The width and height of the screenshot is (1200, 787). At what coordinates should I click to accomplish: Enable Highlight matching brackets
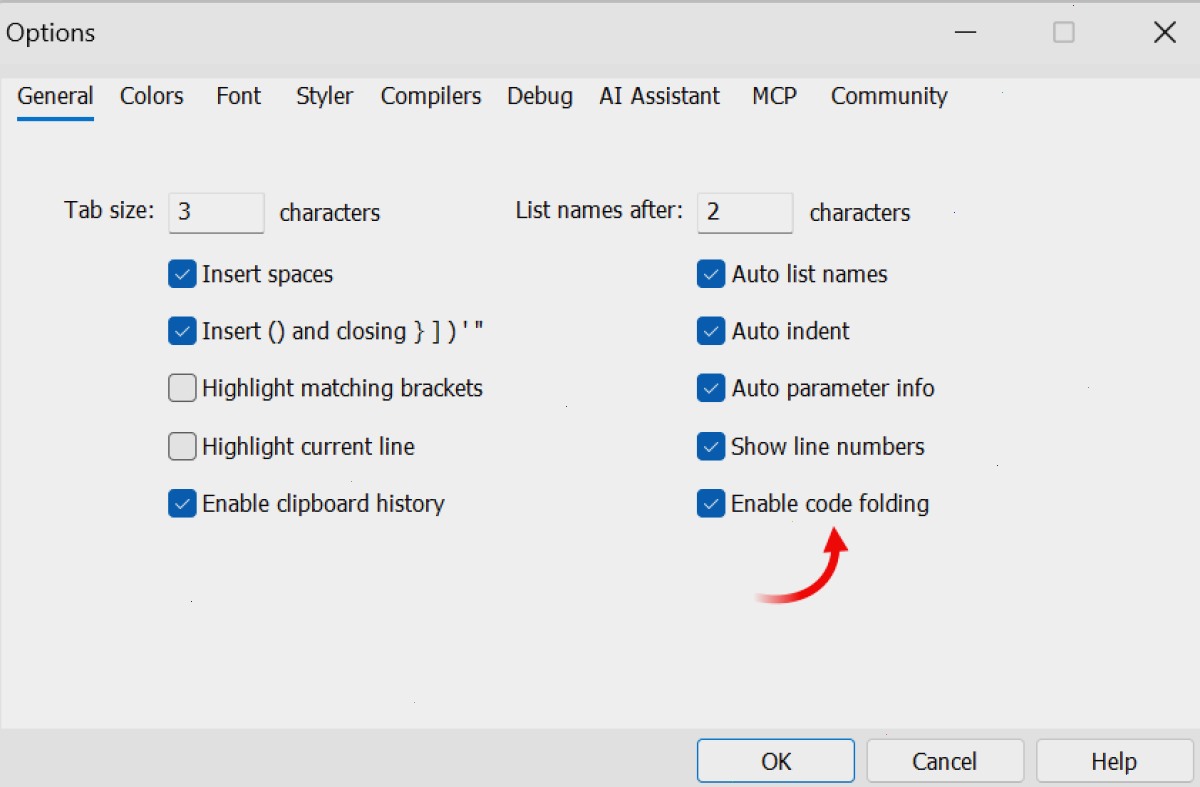click(182, 388)
